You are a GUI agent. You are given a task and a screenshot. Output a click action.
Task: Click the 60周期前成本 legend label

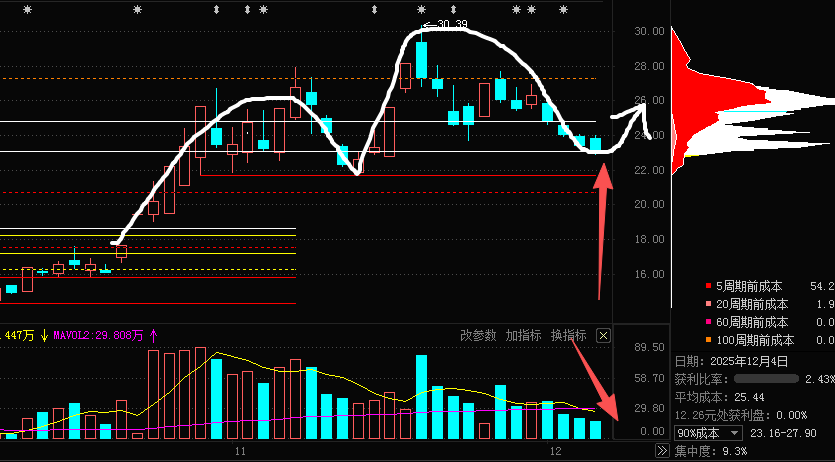coord(752,322)
